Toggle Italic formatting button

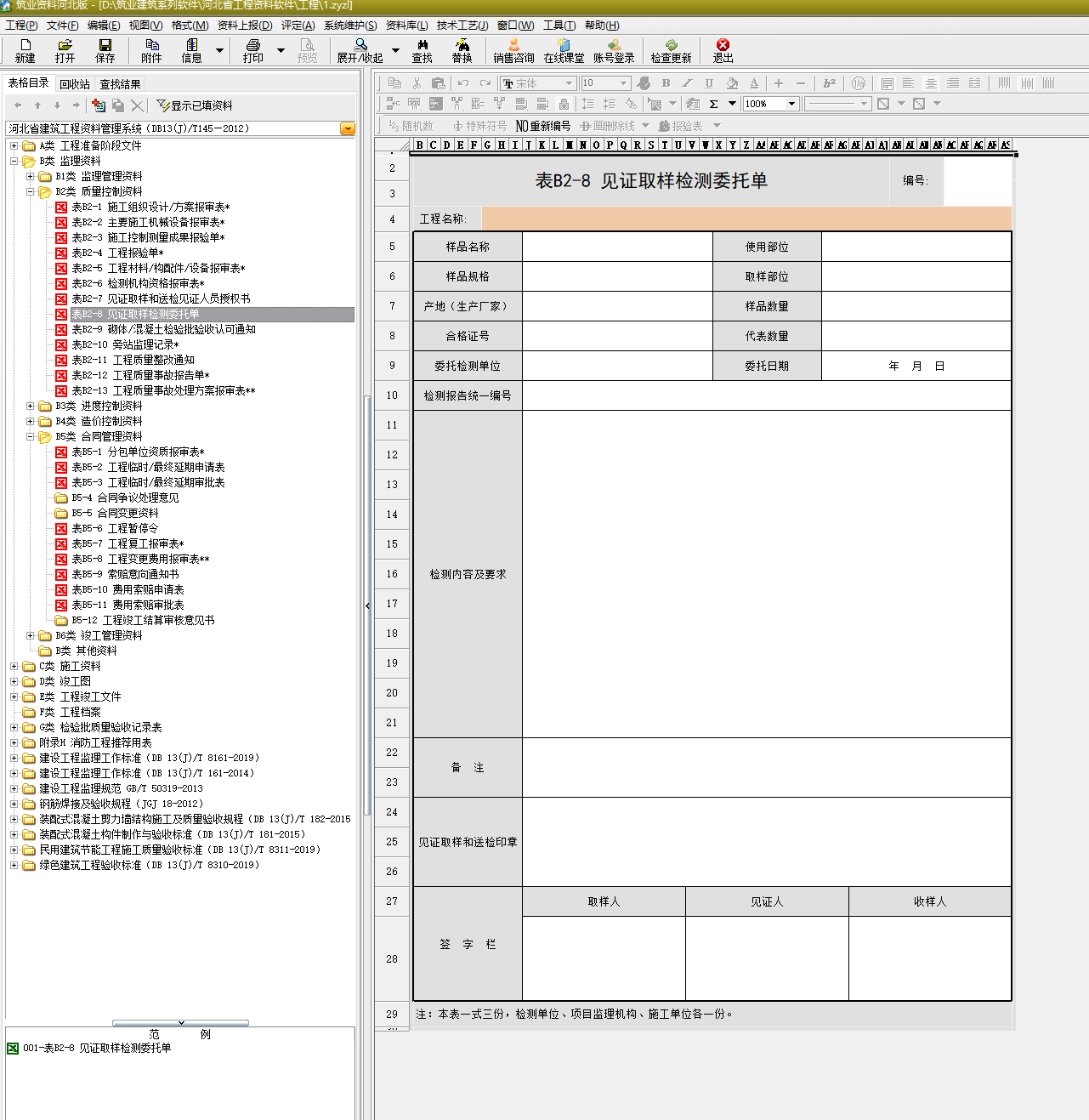coord(687,83)
